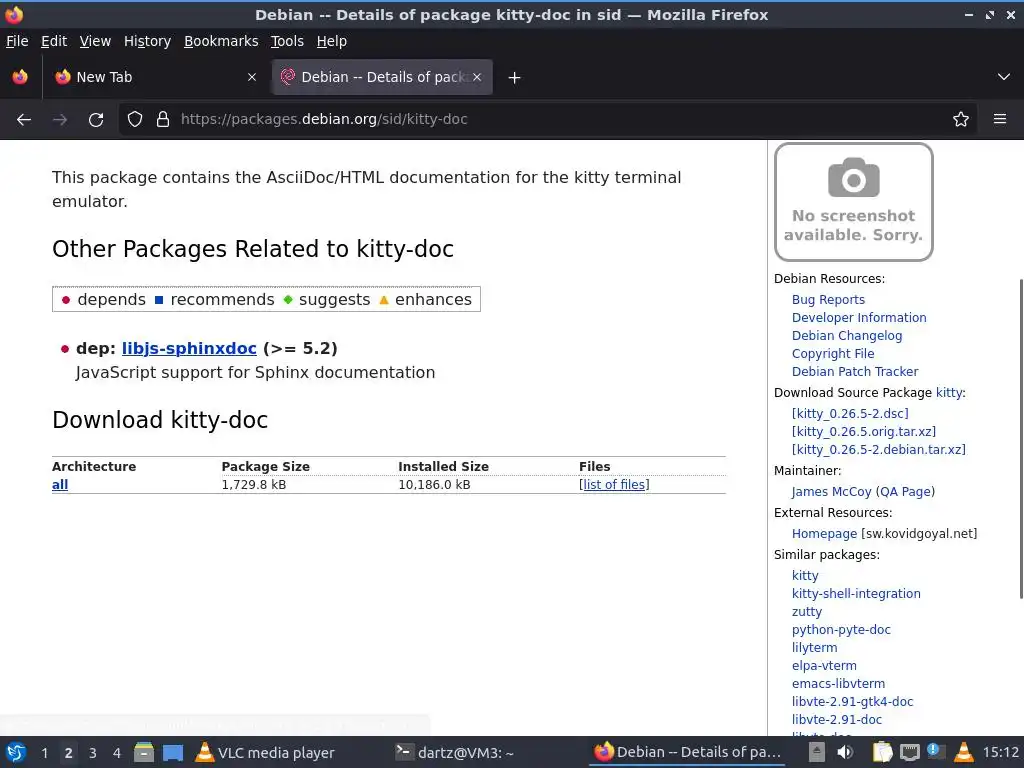Open a new tab with the plus button

[515, 78]
